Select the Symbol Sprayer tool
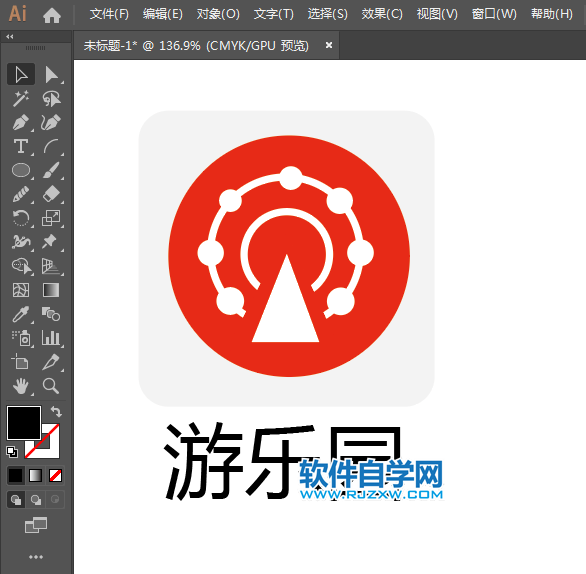Image resolution: width=586 pixels, height=574 pixels. pyautogui.click(x=21, y=338)
